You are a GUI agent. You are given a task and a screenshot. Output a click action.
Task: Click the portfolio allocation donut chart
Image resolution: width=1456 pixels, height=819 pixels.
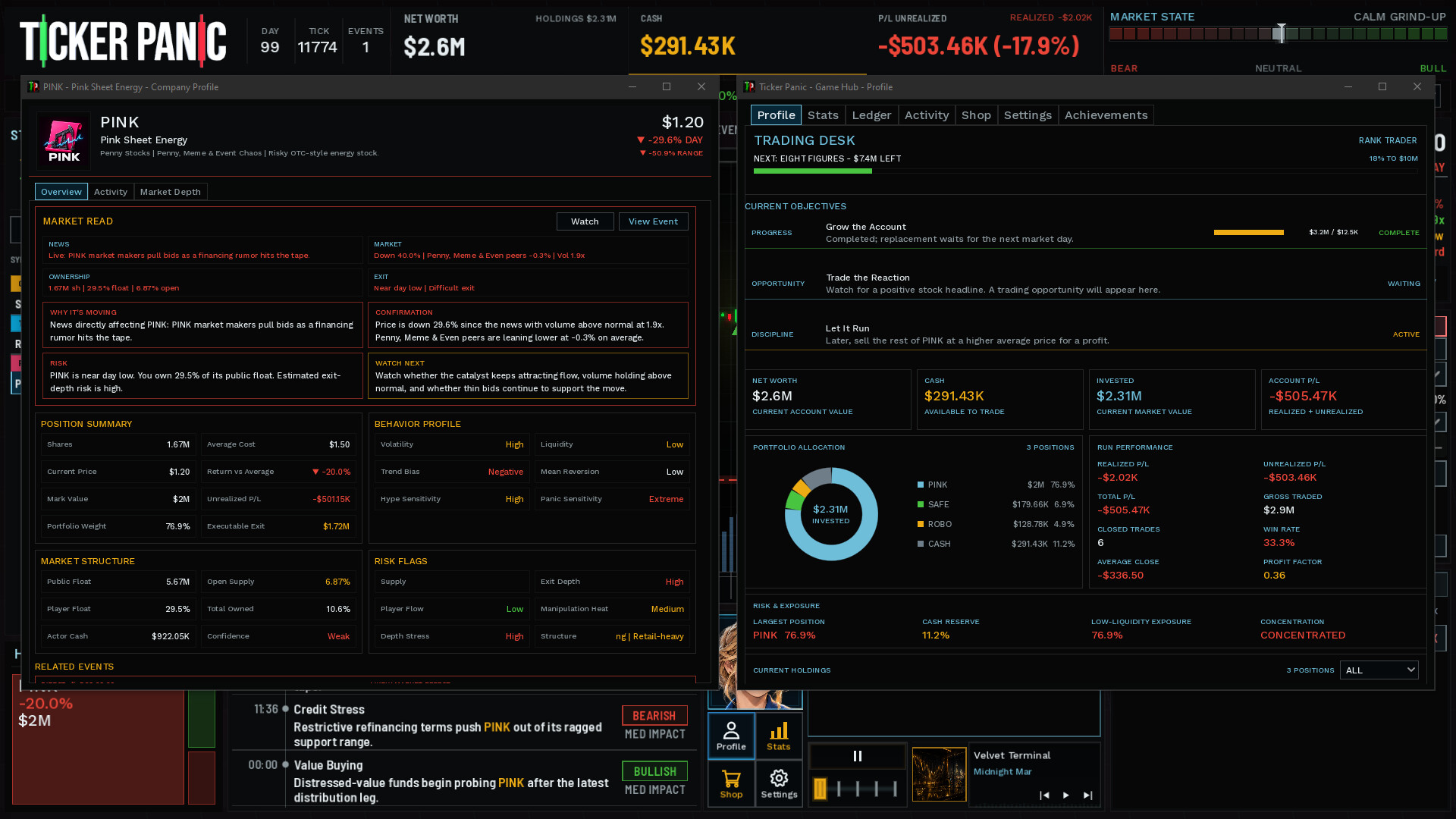pyautogui.click(x=831, y=514)
